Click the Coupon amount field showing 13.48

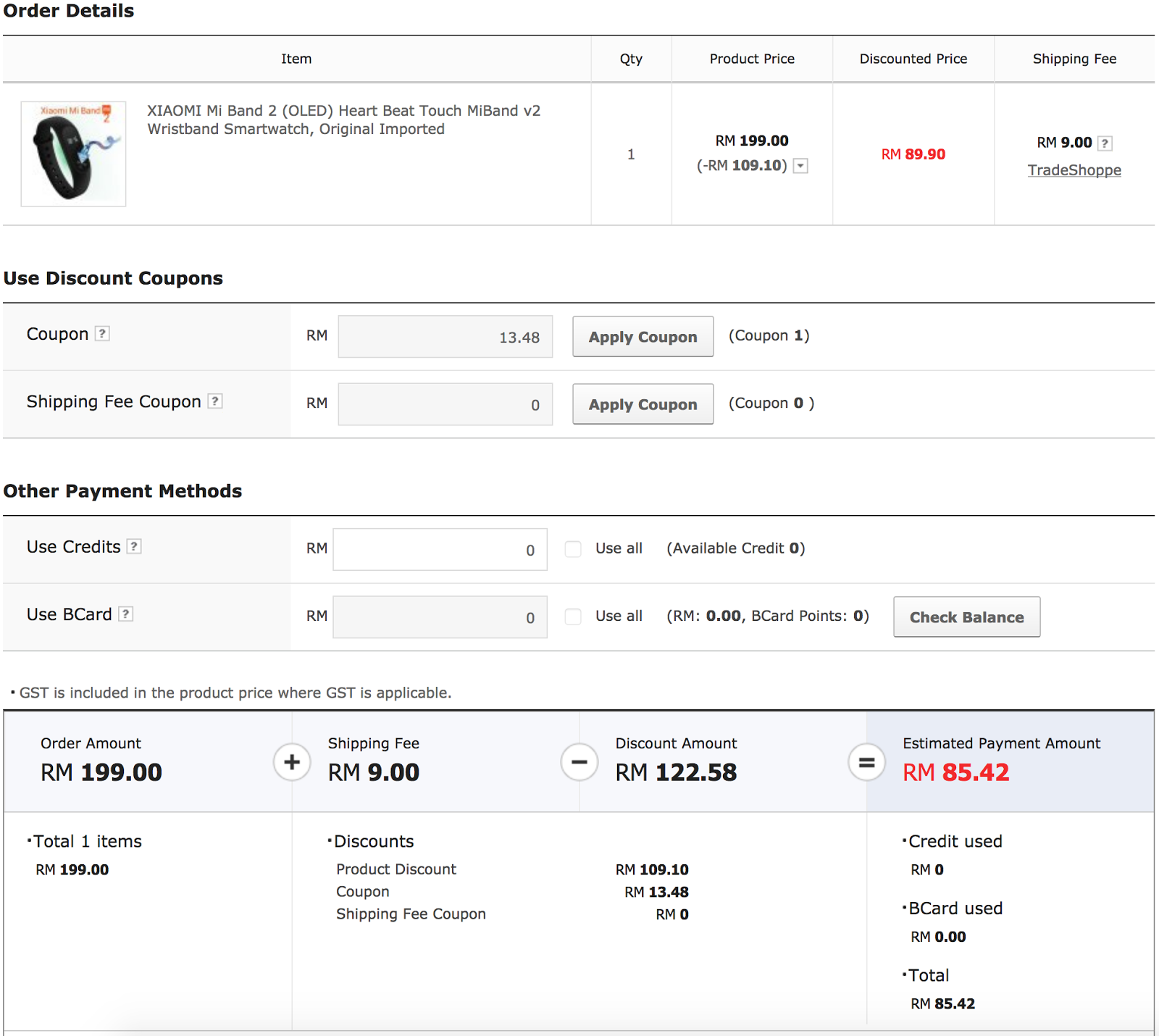pyautogui.click(x=445, y=337)
